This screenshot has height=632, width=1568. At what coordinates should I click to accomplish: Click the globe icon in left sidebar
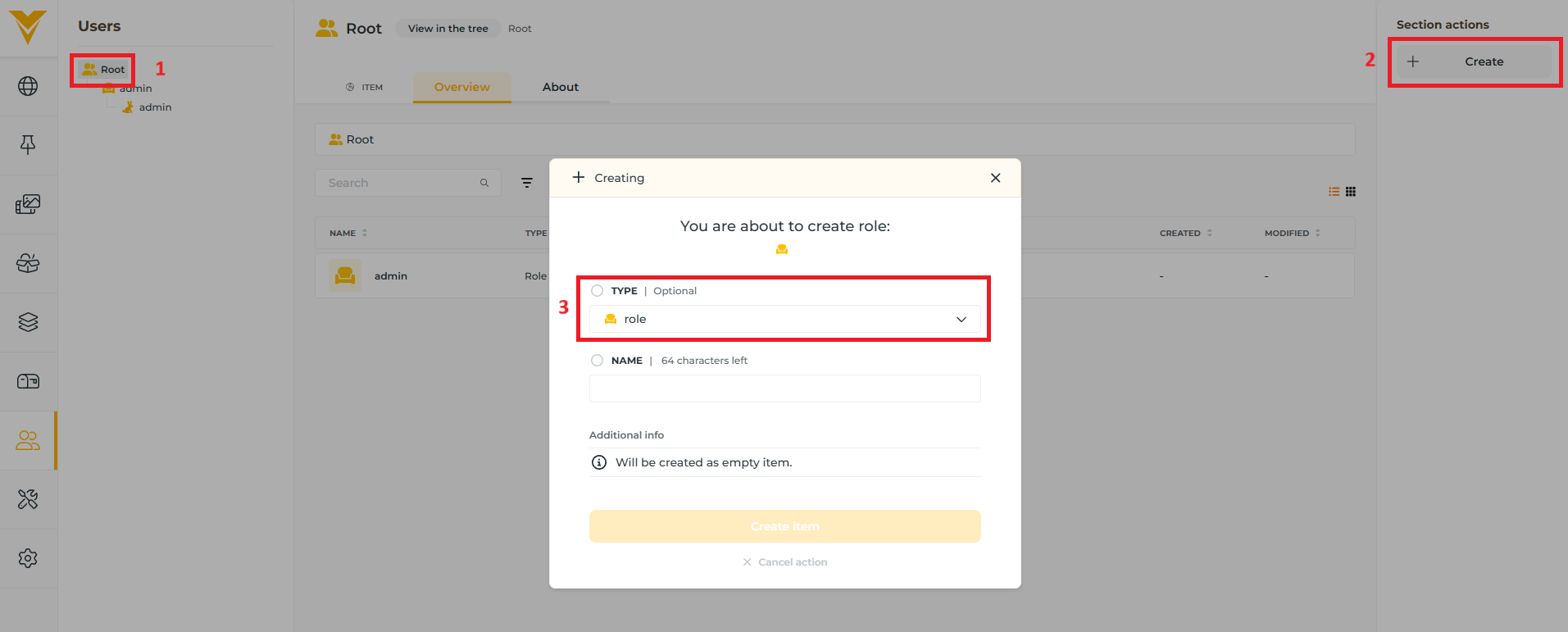(28, 86)
